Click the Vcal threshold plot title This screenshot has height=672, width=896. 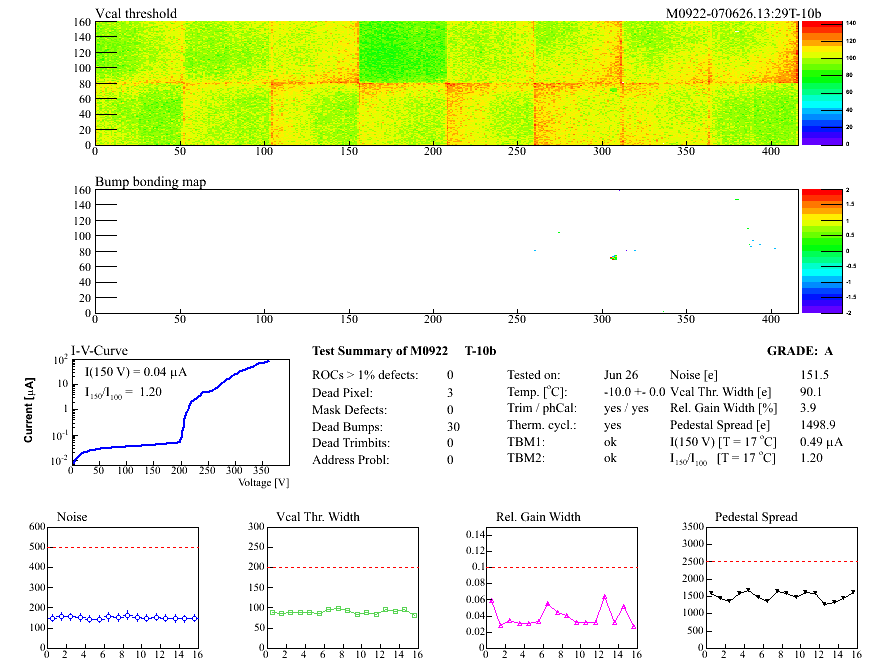136,13
